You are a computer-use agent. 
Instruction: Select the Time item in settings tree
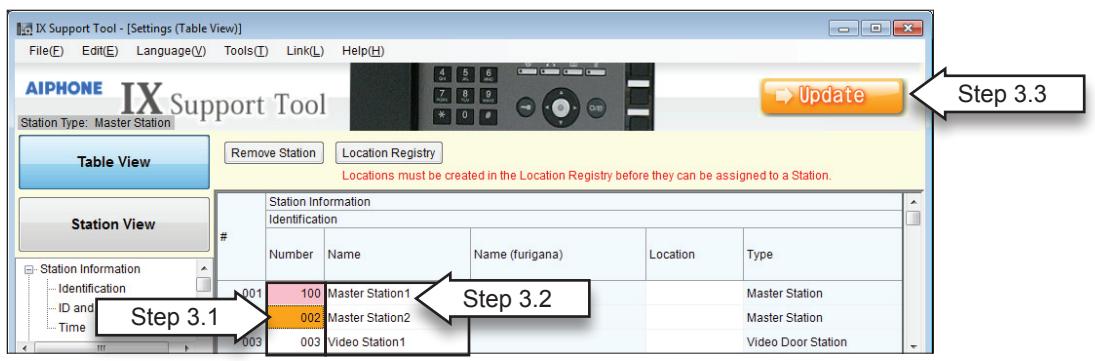(72, 327)
